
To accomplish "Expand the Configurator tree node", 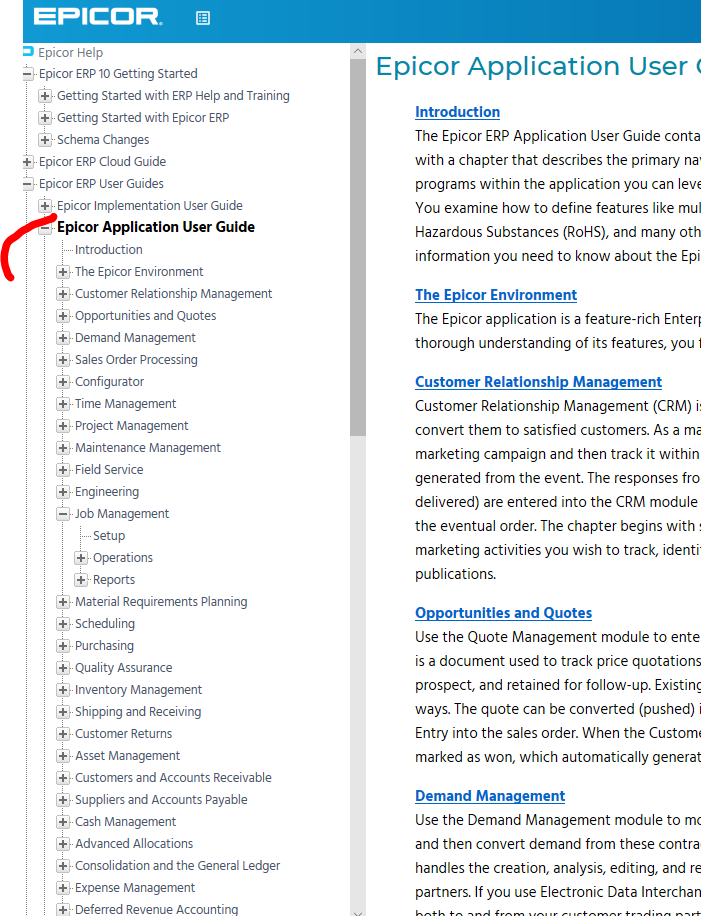I will point(63,382).
